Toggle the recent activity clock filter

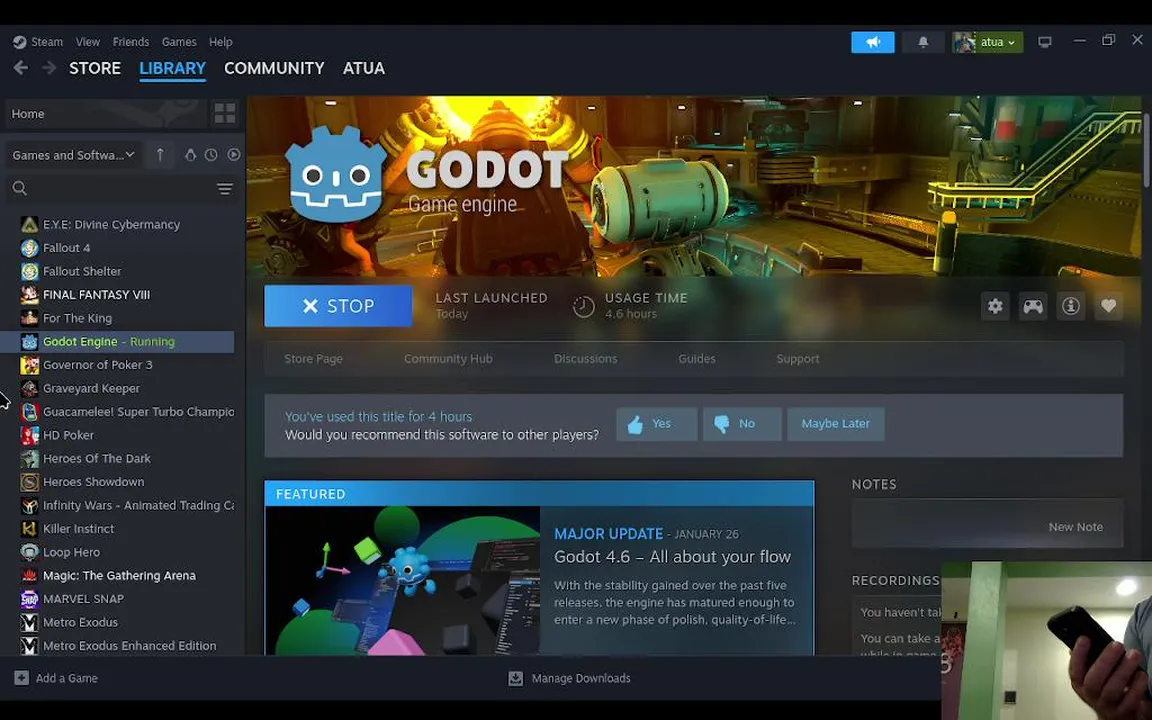[211, 154]
